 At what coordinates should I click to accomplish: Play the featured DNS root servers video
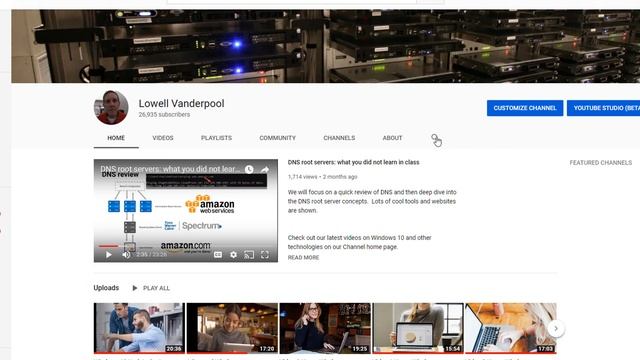(109, 255)
